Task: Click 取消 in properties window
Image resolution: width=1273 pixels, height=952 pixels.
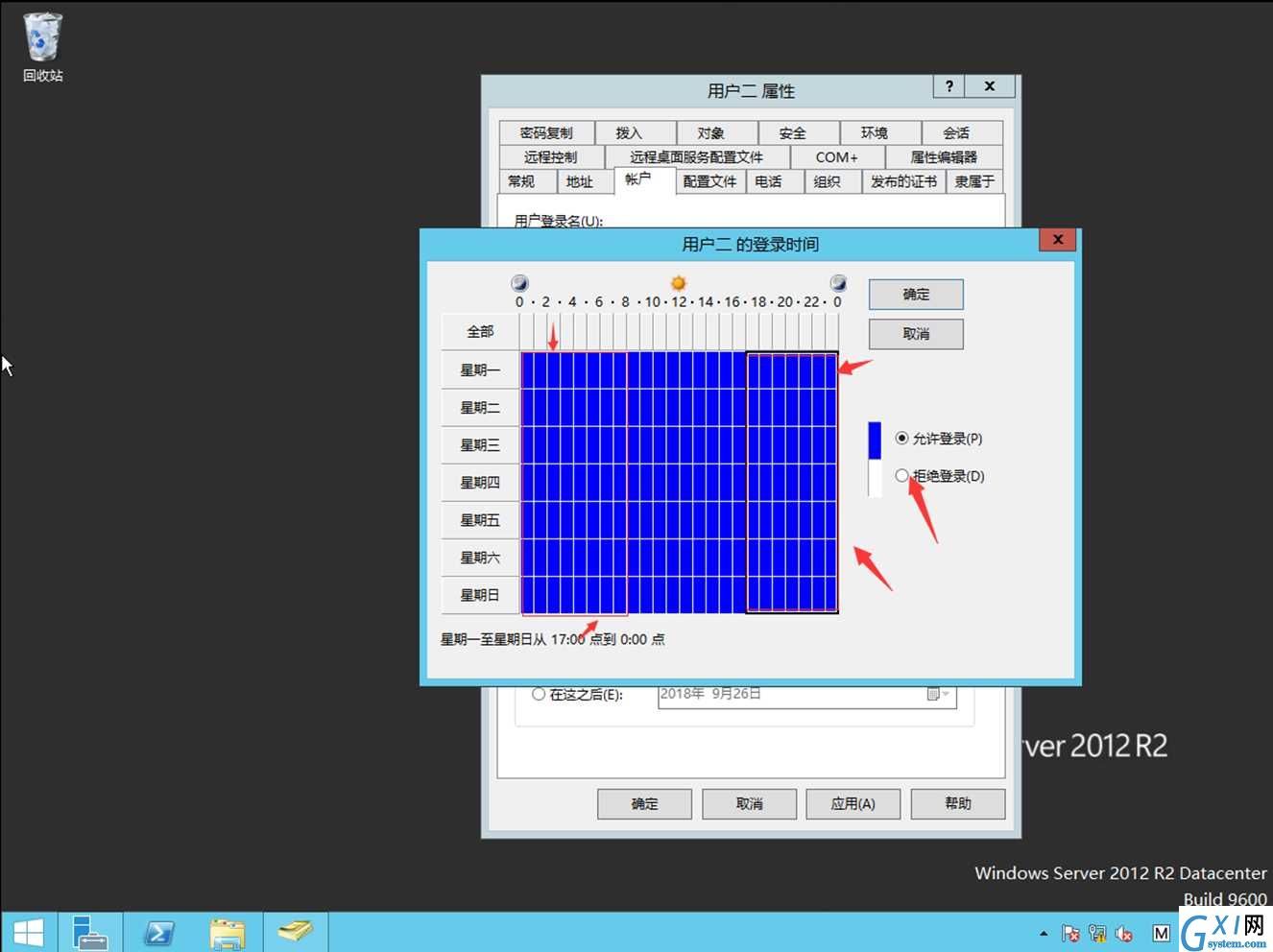Action: [x=749, y=804]
